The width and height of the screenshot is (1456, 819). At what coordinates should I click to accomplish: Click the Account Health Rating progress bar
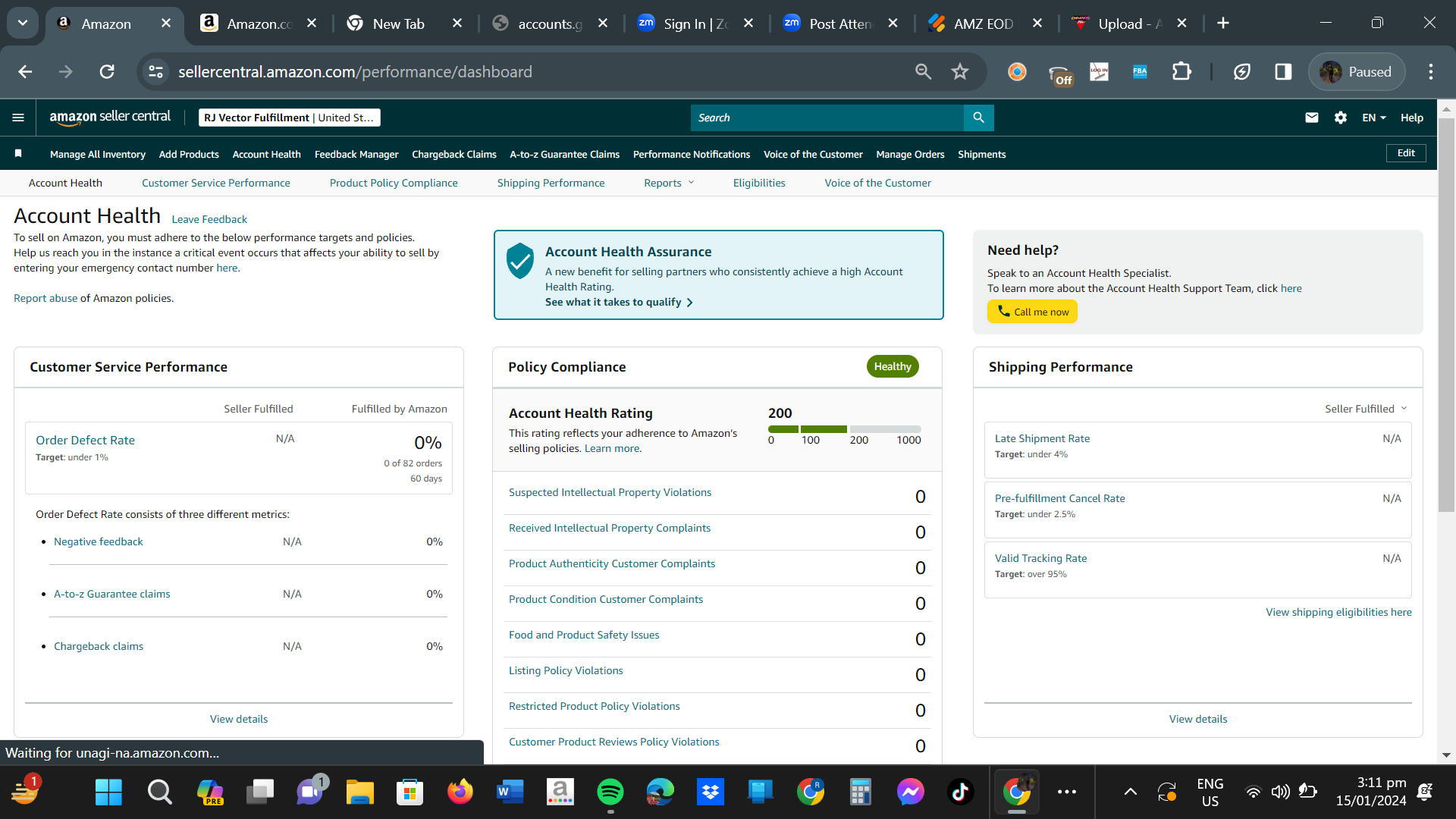click(x=845, y=429)
